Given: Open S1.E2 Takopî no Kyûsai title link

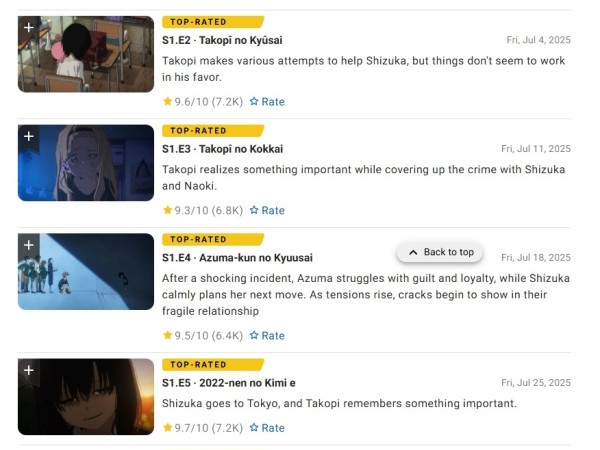Looking at the screenshot, I should tap(222, 40).
